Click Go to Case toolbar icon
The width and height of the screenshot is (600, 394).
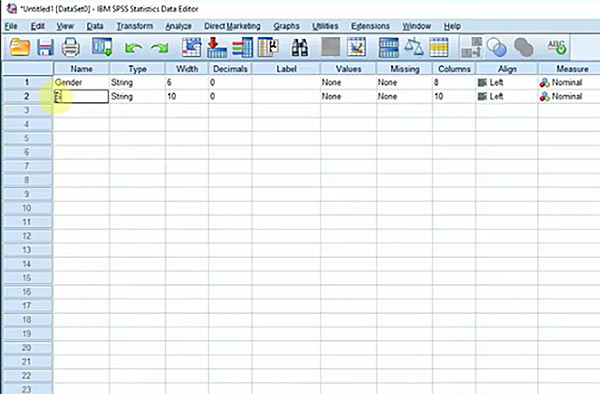point(191,47)
